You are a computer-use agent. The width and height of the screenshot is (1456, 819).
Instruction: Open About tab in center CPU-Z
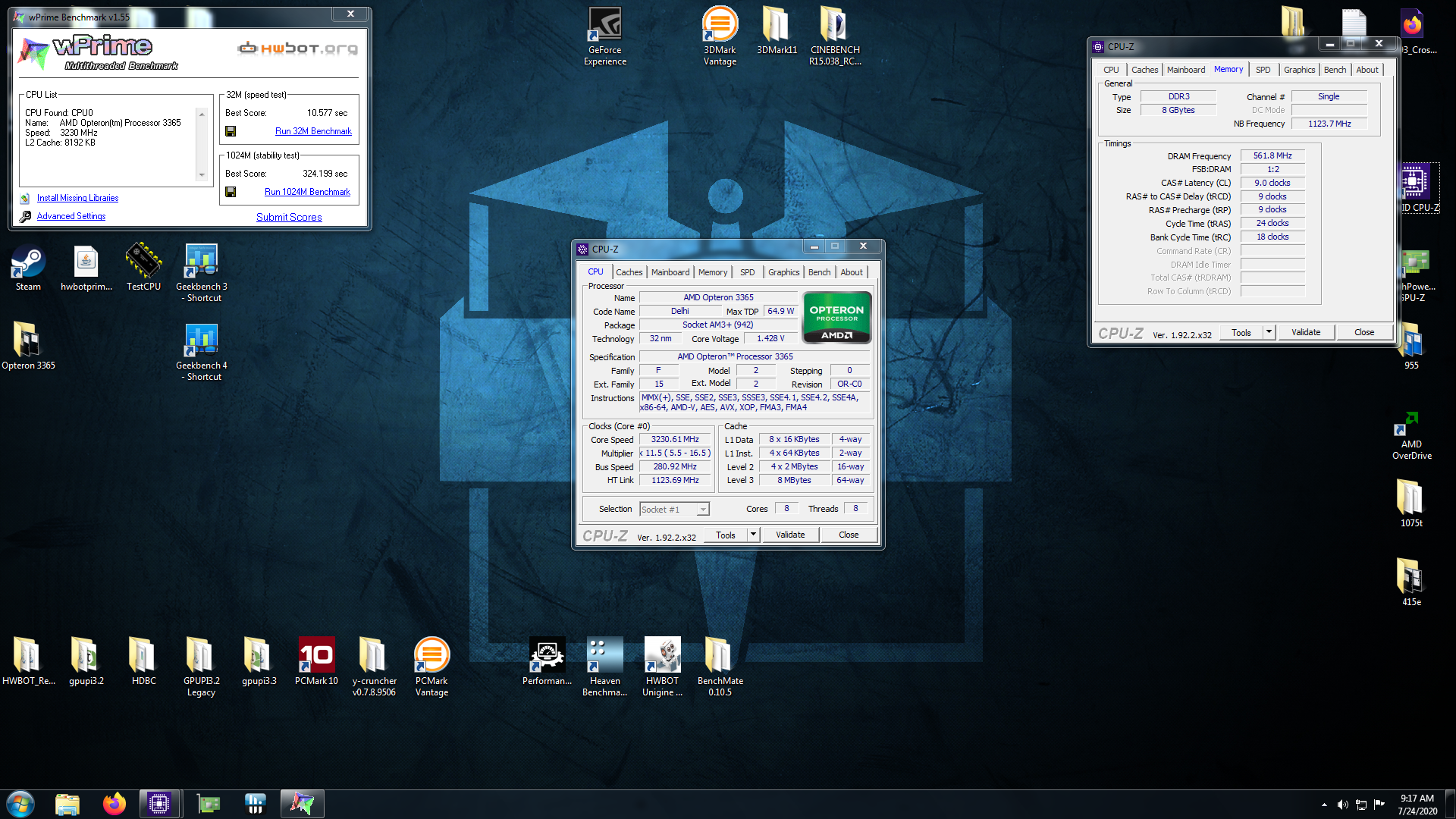pos(851,272)
